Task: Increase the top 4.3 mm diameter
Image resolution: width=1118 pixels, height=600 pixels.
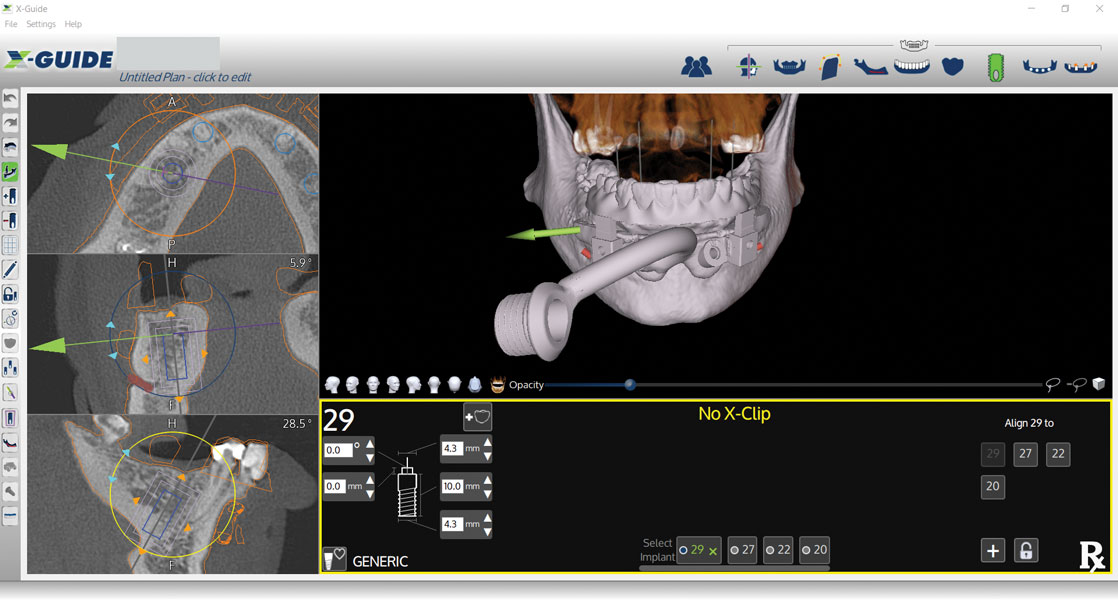Action: click(487, 443)
